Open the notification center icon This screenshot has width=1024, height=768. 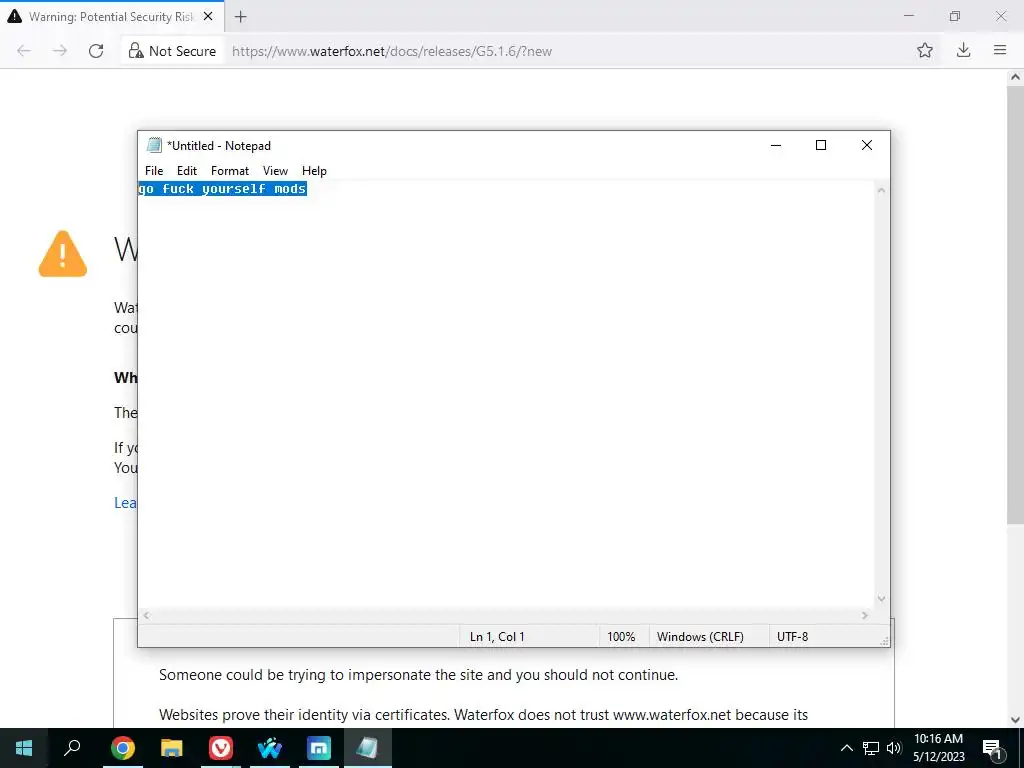click(x=993, y=748)
